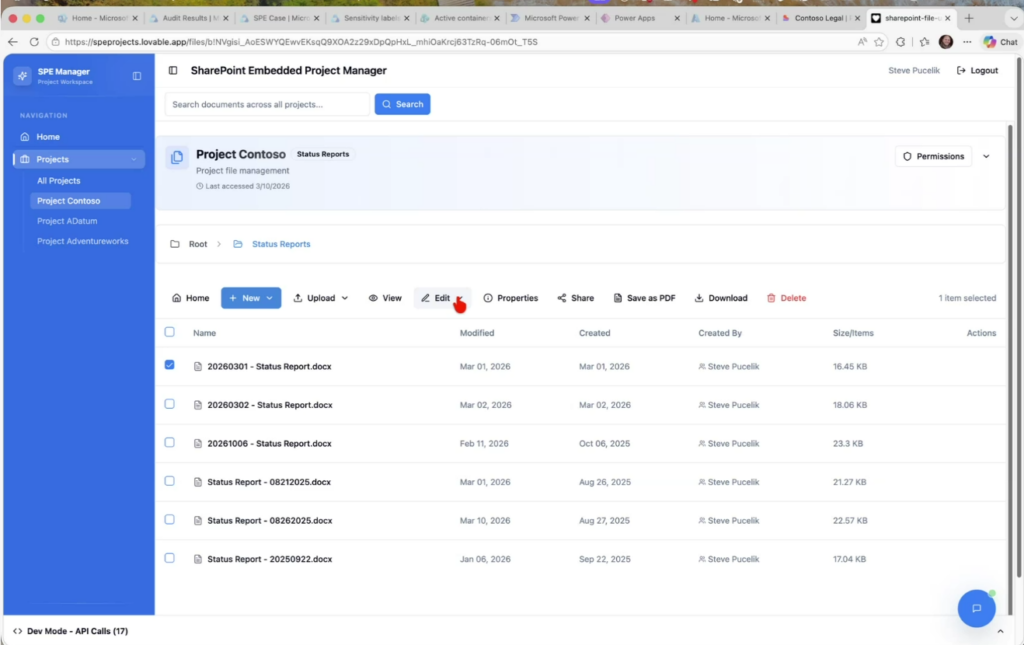Focus the search documents input field
This screenshot has width=1024, height=645.
[267, 104]
